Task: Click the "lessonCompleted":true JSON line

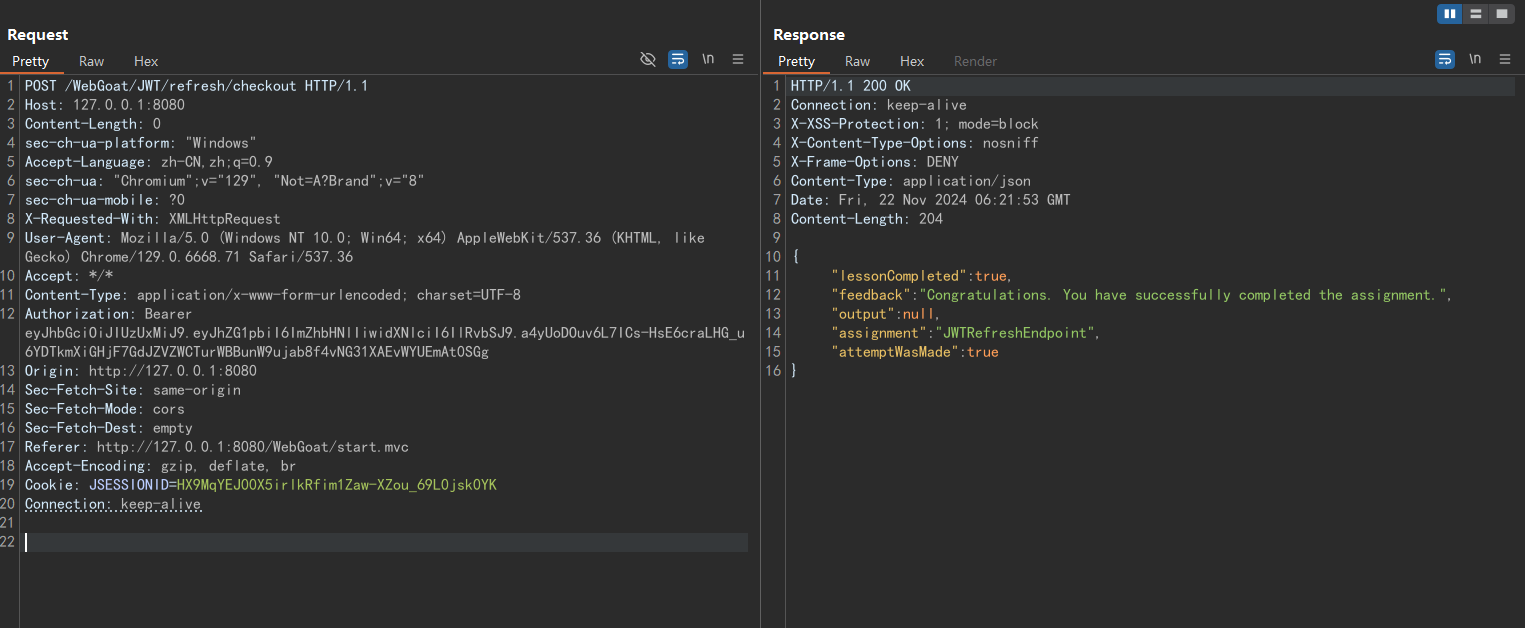Action: [922, 276]
